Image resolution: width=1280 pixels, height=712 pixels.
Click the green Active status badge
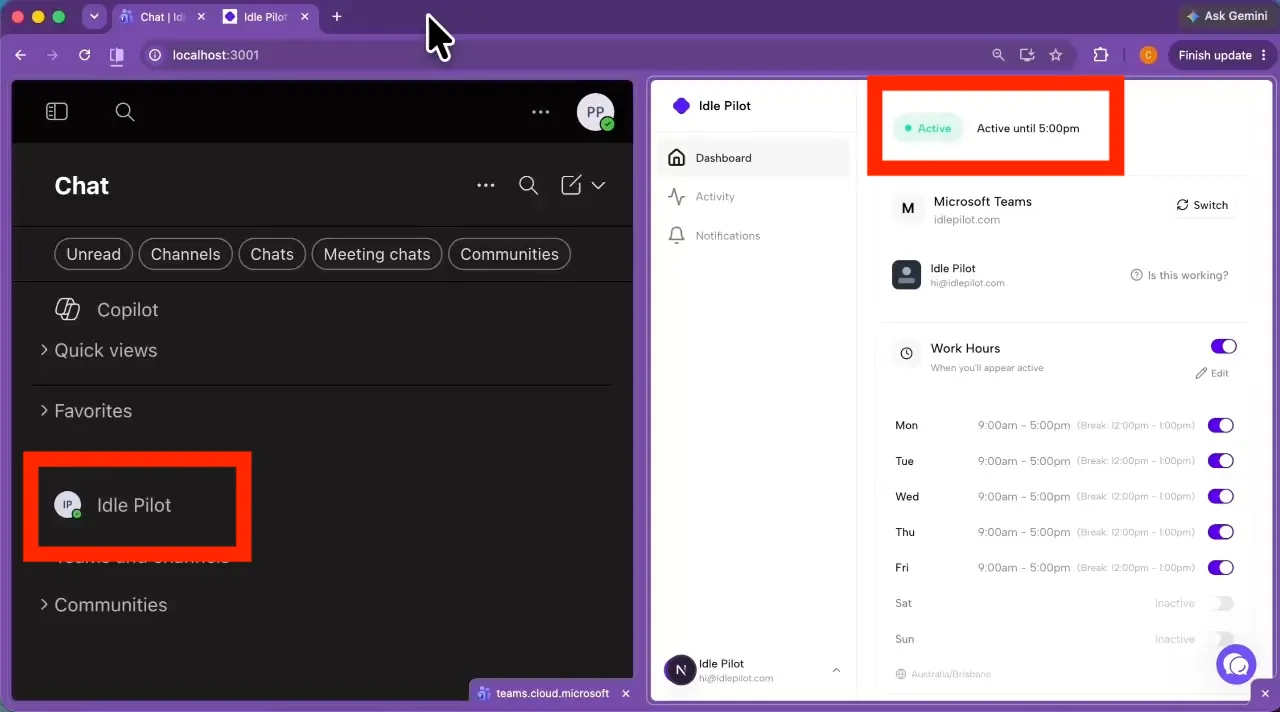pos(928,128)
